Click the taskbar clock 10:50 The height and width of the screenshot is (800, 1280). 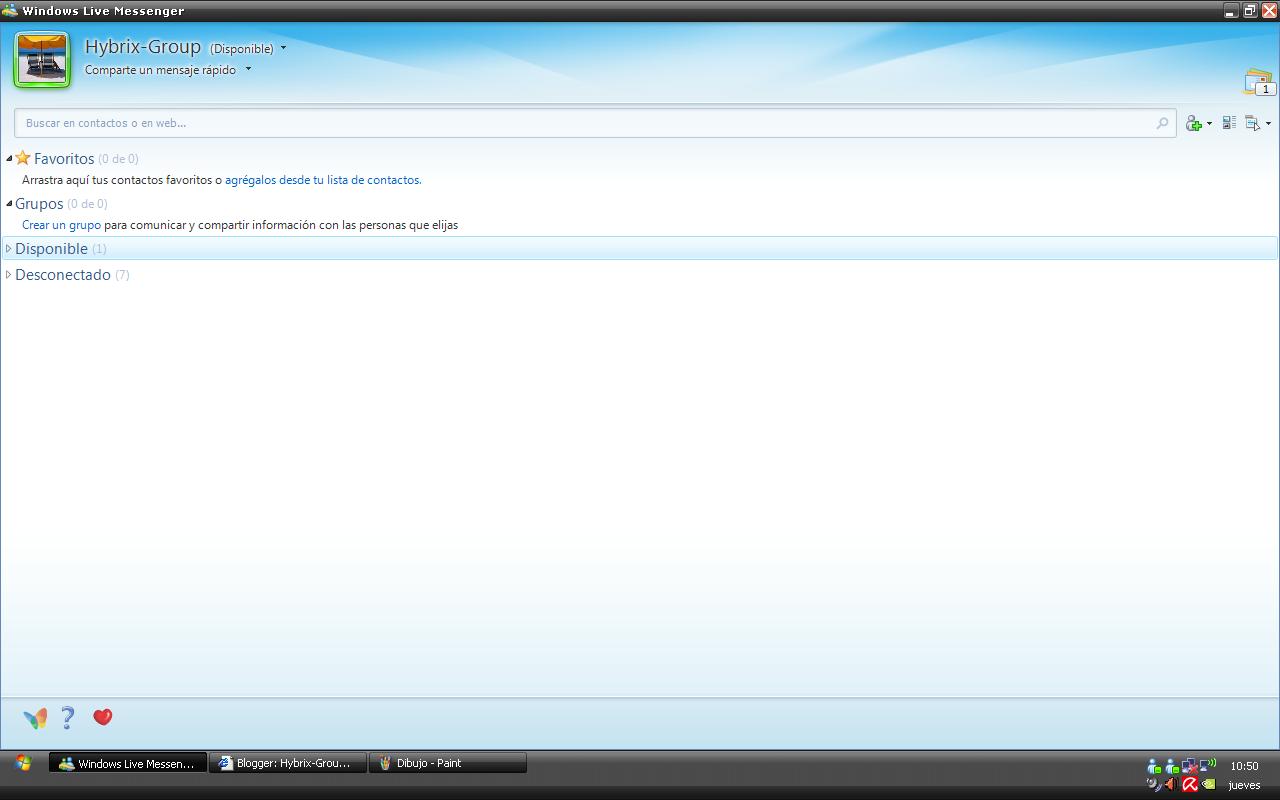click(1244, 766)
